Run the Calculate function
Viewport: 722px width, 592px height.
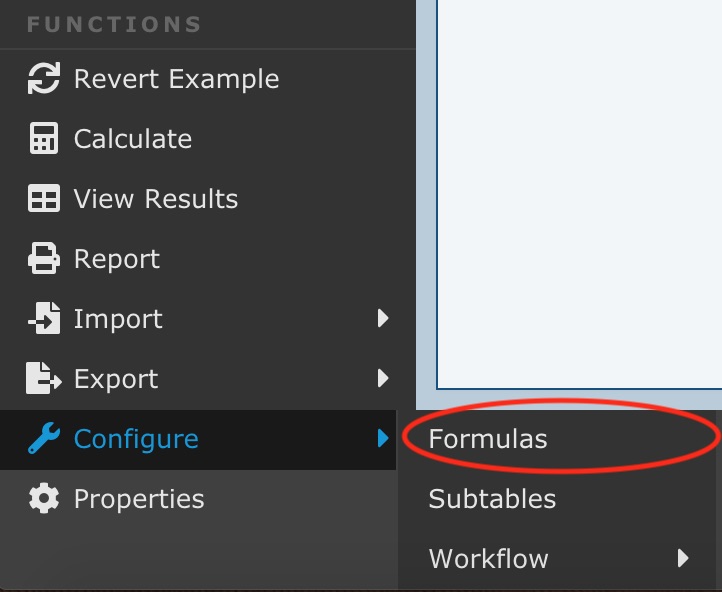tap(133, 139)
